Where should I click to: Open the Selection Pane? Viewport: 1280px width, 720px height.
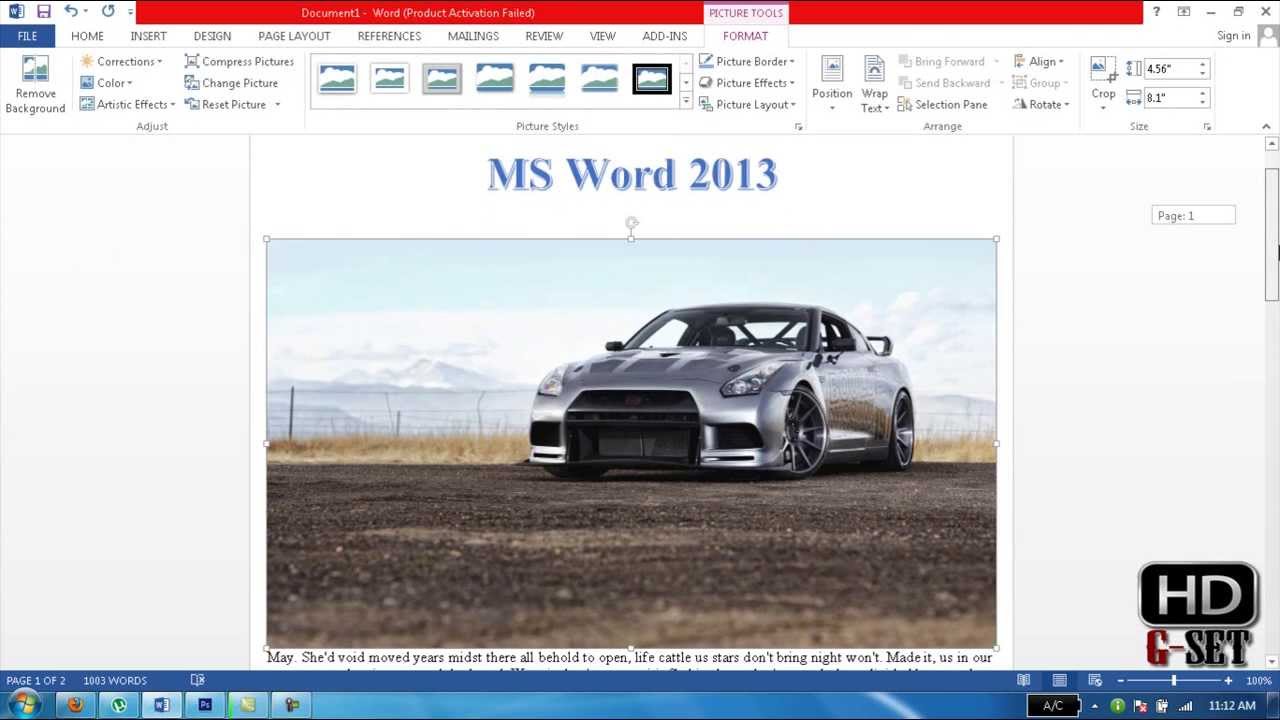point(942,104)
